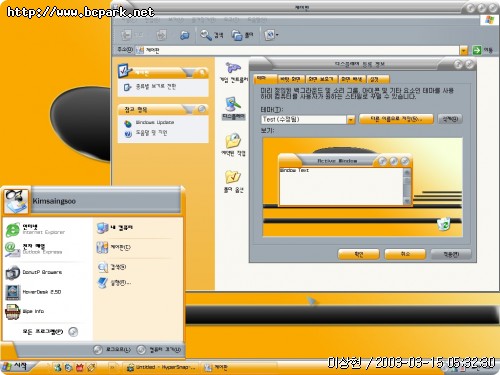
Task: Switch to the Desktop tab in display properties
Action: 290,79
